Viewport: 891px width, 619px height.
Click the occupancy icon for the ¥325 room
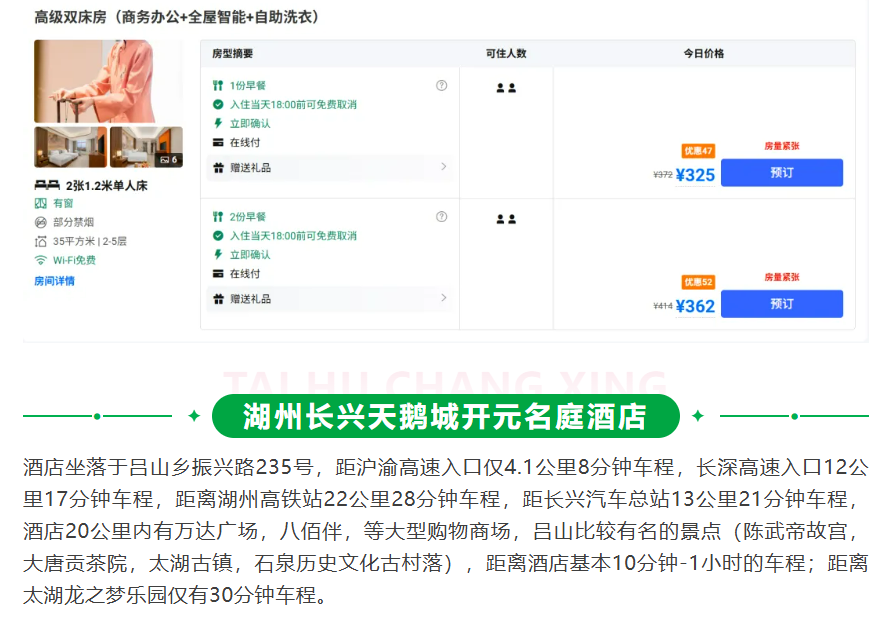tap(506, 88)
